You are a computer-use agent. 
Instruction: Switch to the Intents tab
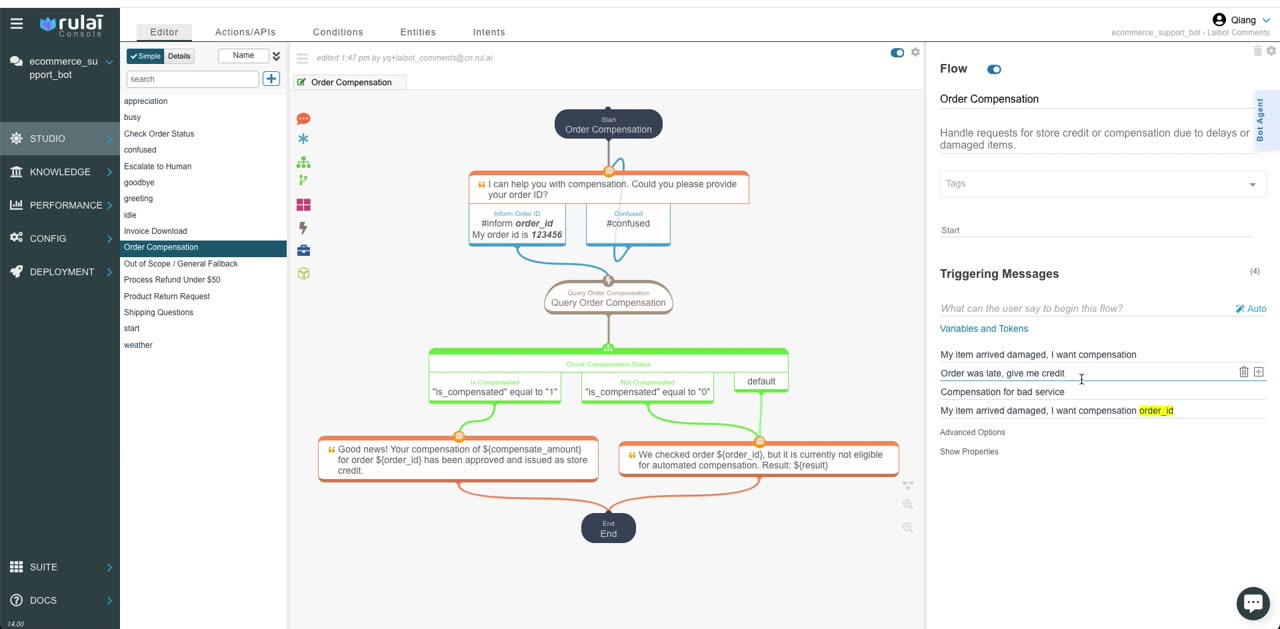click(x=489, y=32)
